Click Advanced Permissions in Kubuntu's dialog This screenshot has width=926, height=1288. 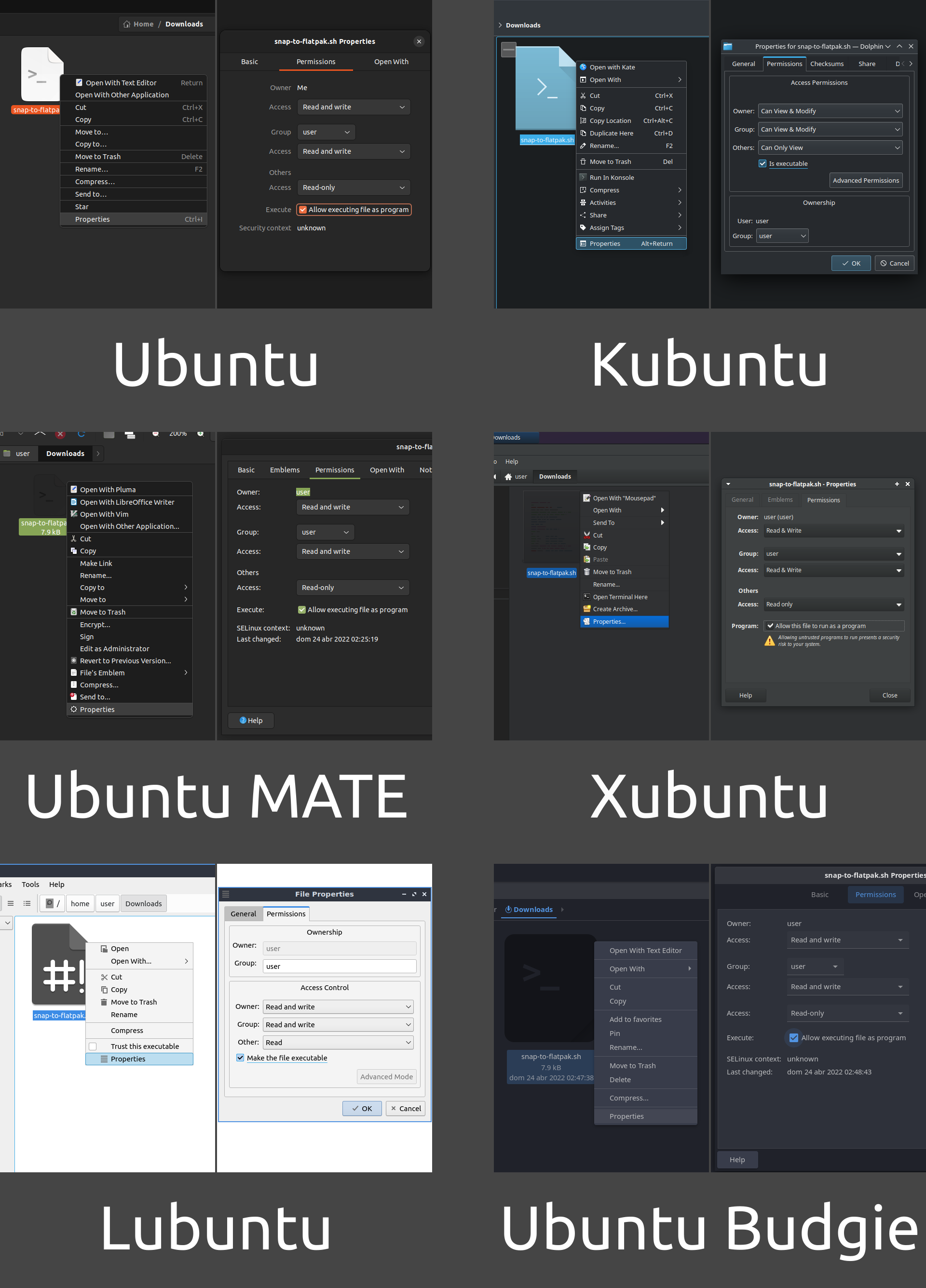[866, 181]
